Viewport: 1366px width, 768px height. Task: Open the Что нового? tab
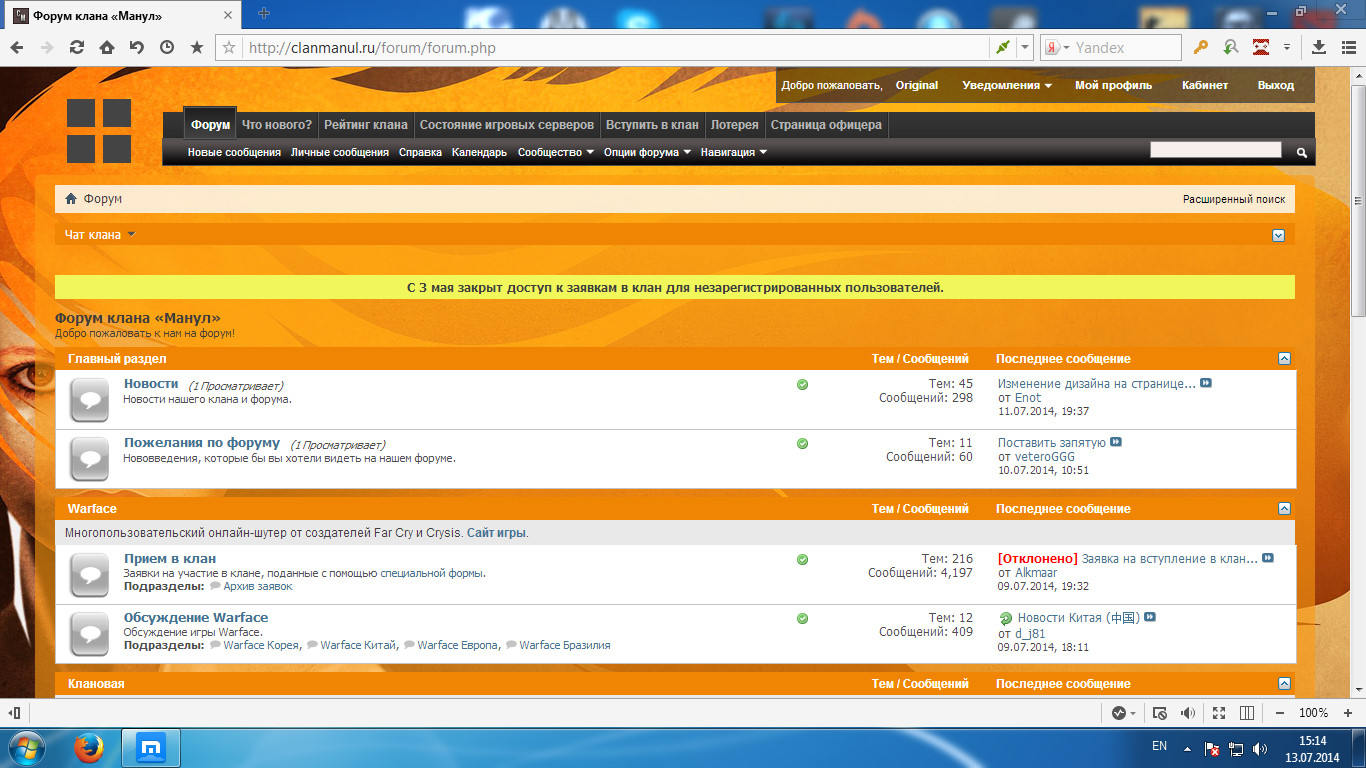(x=277, y=125)
